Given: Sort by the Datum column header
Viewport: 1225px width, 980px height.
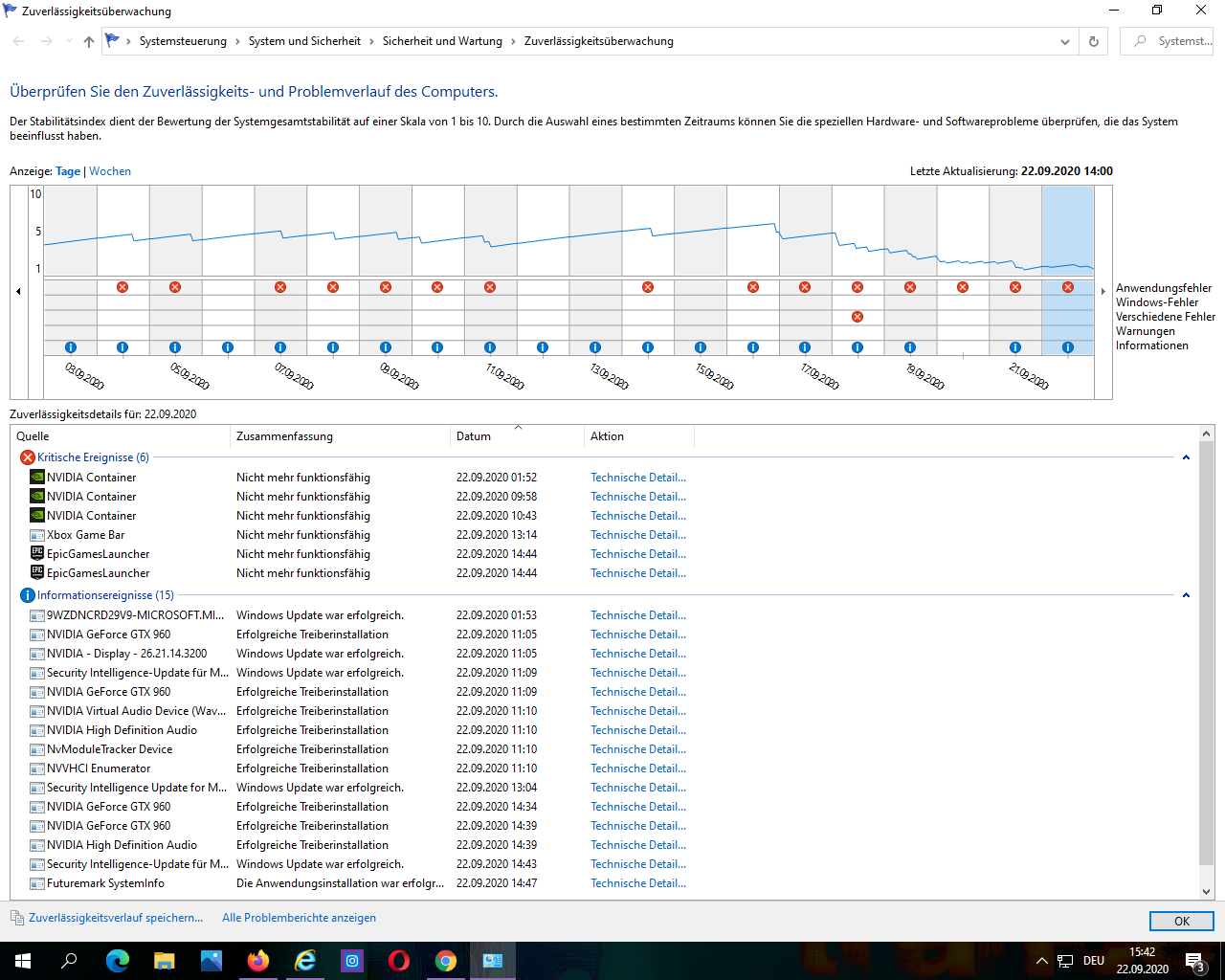Looking at the screenshot, I should pos(517,436).
